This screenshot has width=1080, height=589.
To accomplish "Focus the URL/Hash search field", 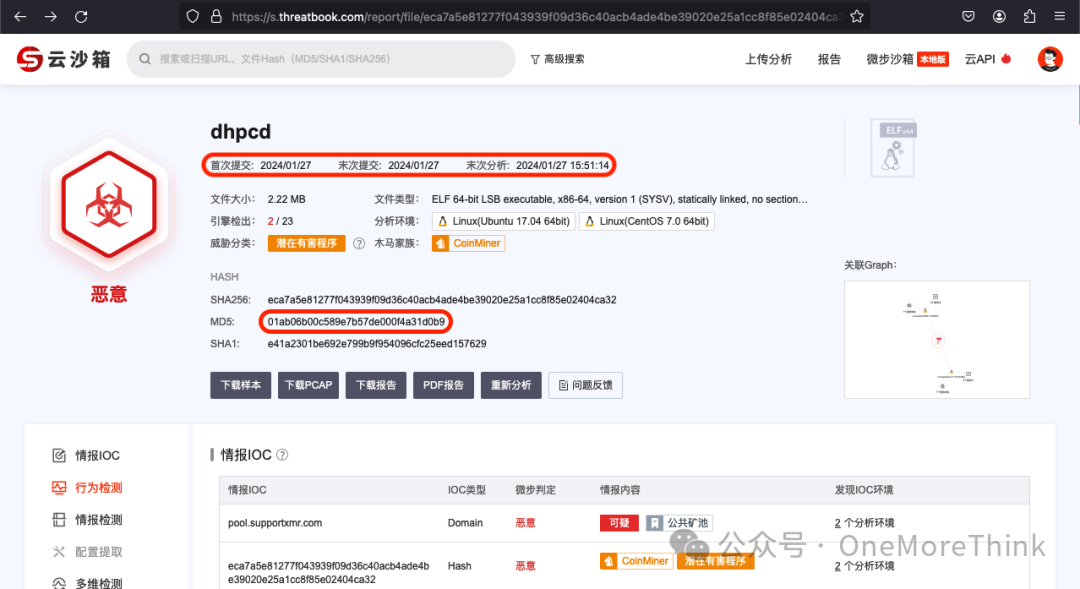I will pyautogui.click(x=321, y=59).
